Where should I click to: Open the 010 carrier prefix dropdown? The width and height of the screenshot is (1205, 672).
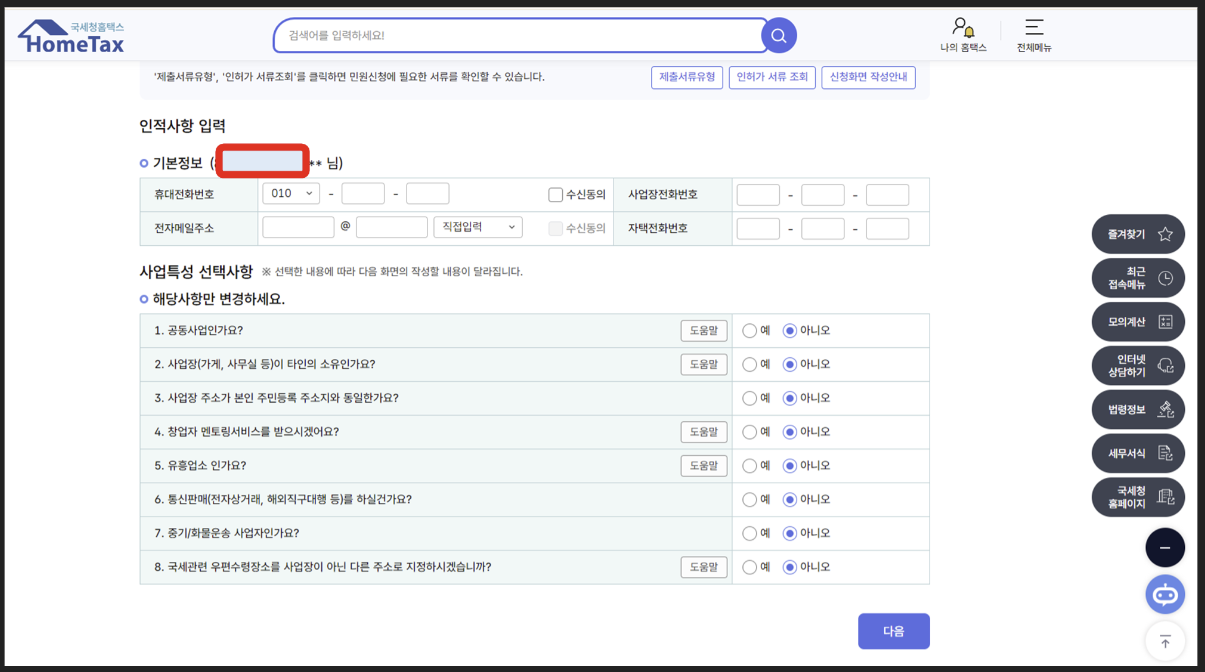point(293,193)
